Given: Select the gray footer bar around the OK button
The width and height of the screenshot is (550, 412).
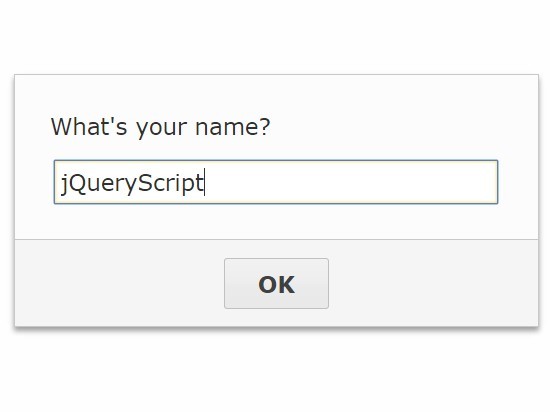Looking at the screenshot, I should (x=276, y=283).
